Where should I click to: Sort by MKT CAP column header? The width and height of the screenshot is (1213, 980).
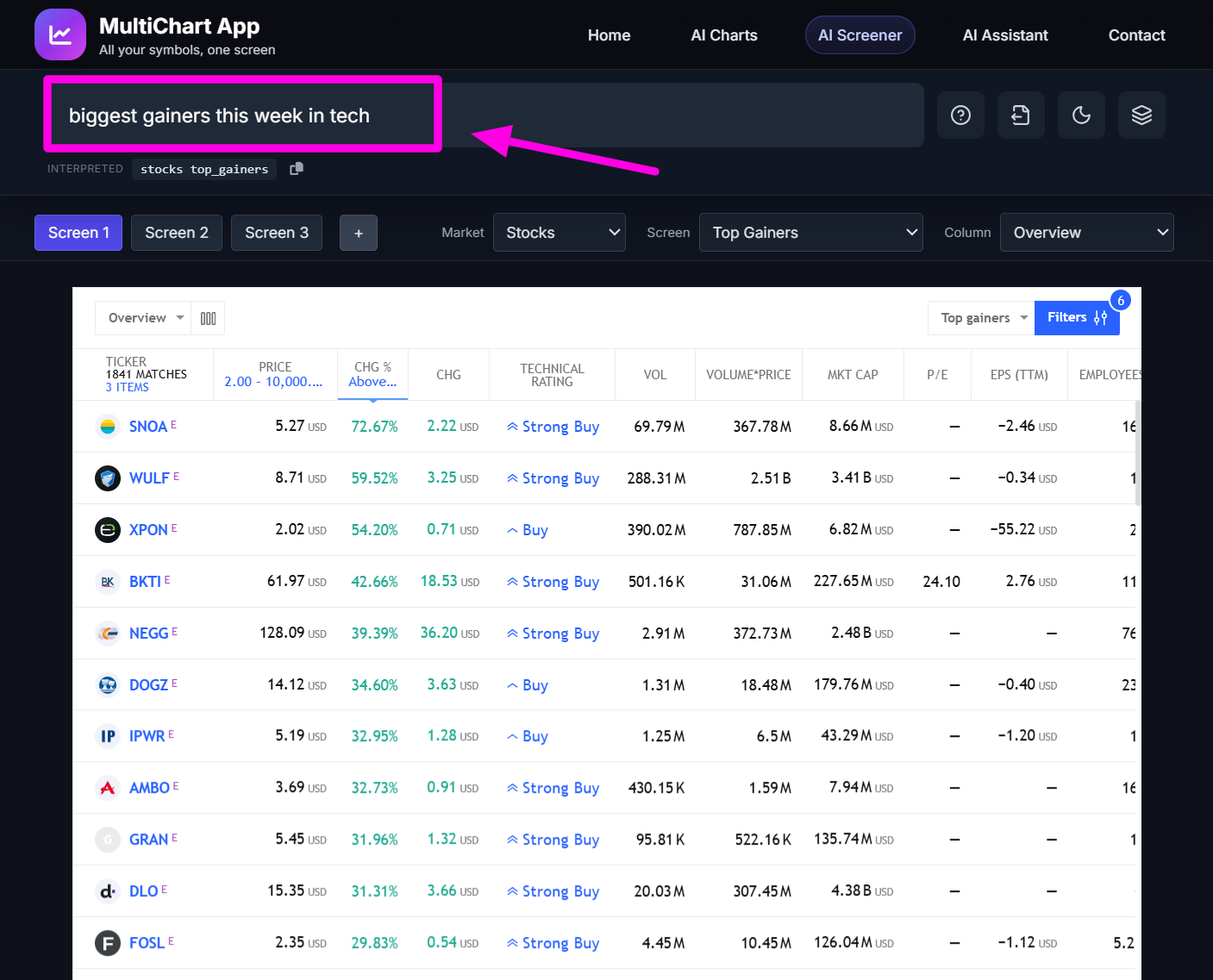pos(853,375)
